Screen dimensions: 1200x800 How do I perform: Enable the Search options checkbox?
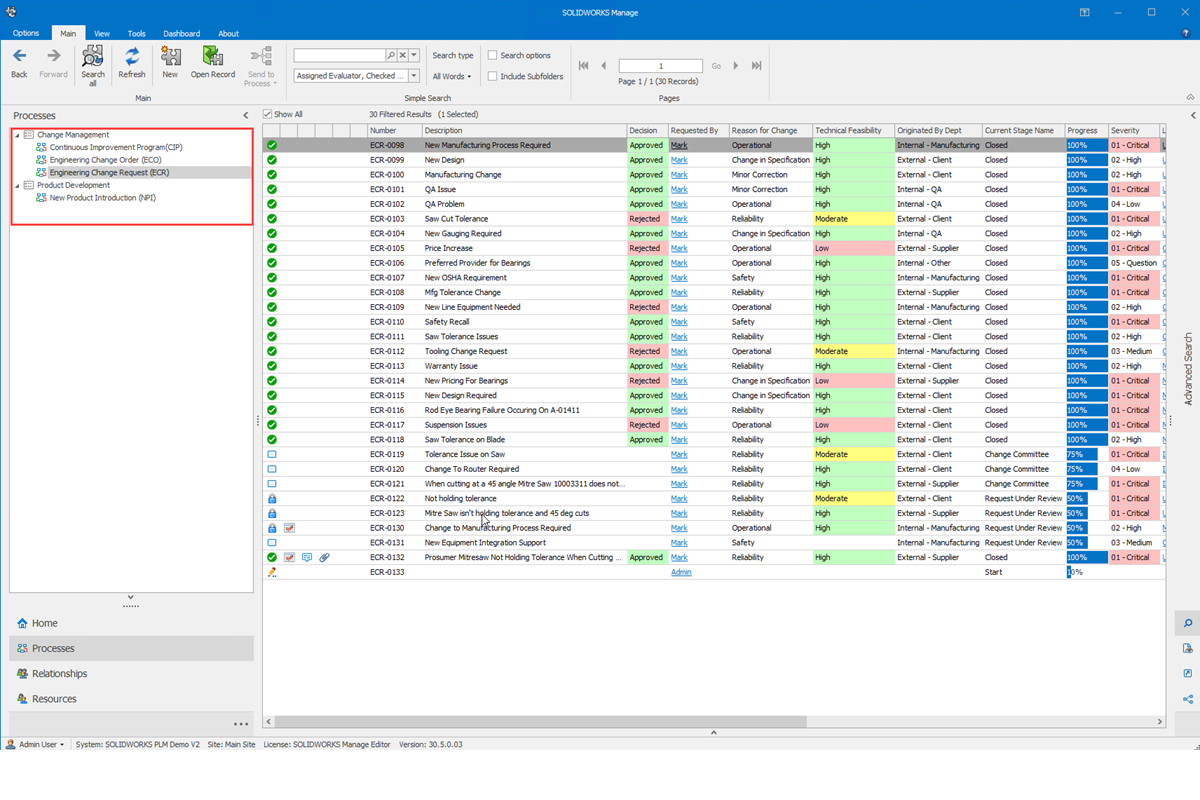[492, 56]
